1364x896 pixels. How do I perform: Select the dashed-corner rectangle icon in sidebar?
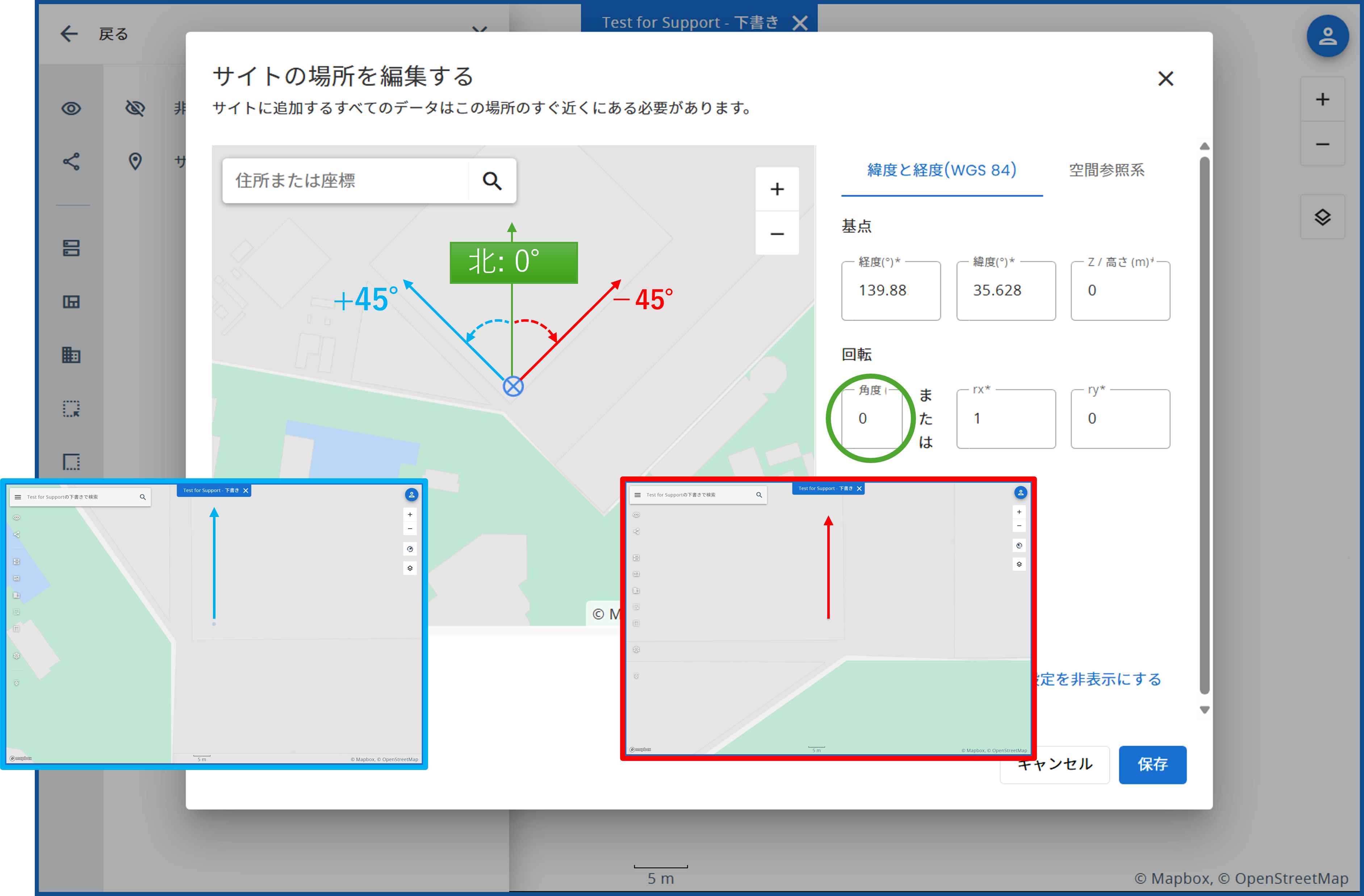[x=71, y=462]
